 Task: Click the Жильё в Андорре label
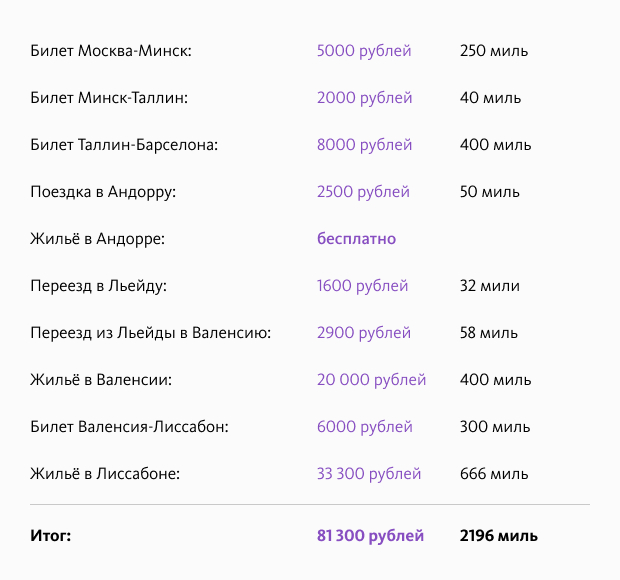pyautogui.click(x=97, y=239)
